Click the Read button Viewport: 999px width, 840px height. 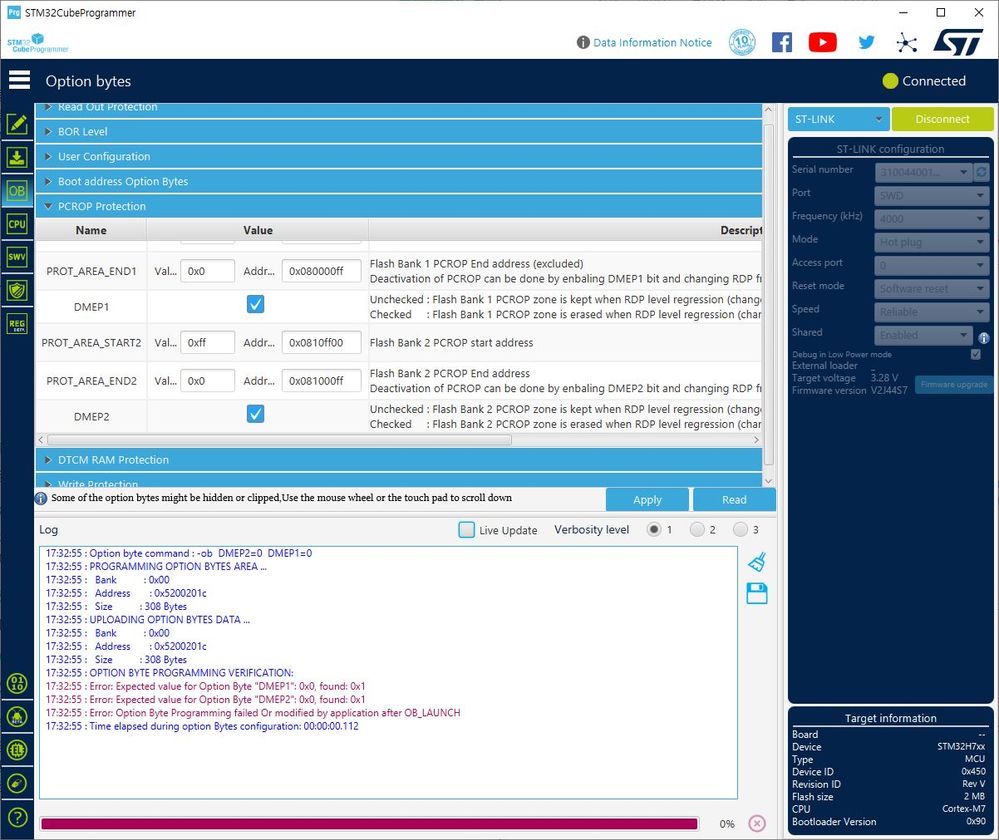click(734, 500)
